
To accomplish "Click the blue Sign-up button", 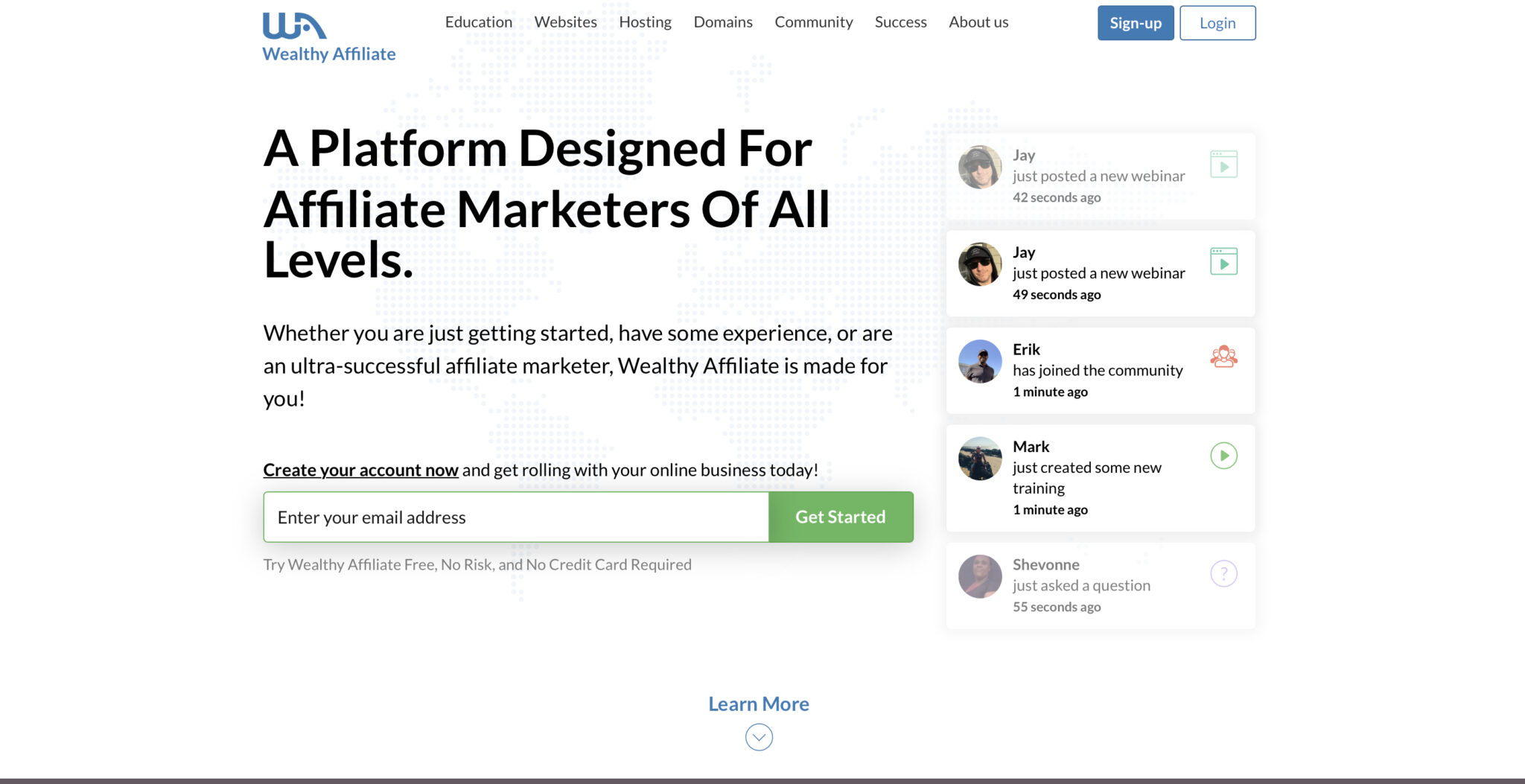I will [1136, 23].
